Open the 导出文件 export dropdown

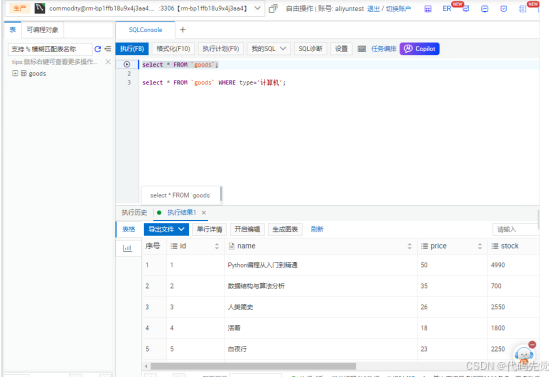pos(166,229)
